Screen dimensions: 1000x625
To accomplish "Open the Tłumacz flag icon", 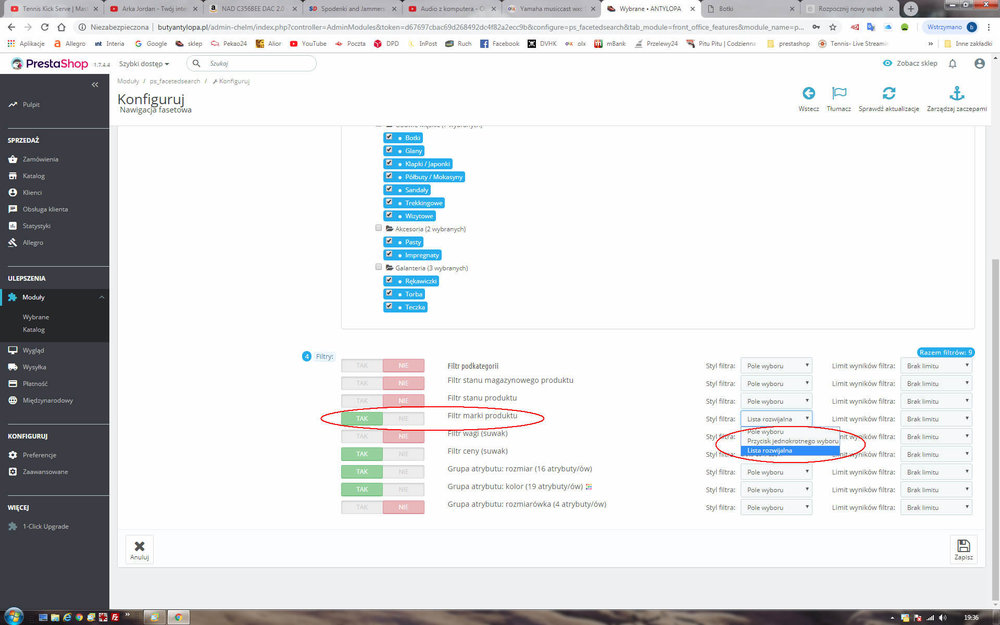I will click(x=839, y=94).
